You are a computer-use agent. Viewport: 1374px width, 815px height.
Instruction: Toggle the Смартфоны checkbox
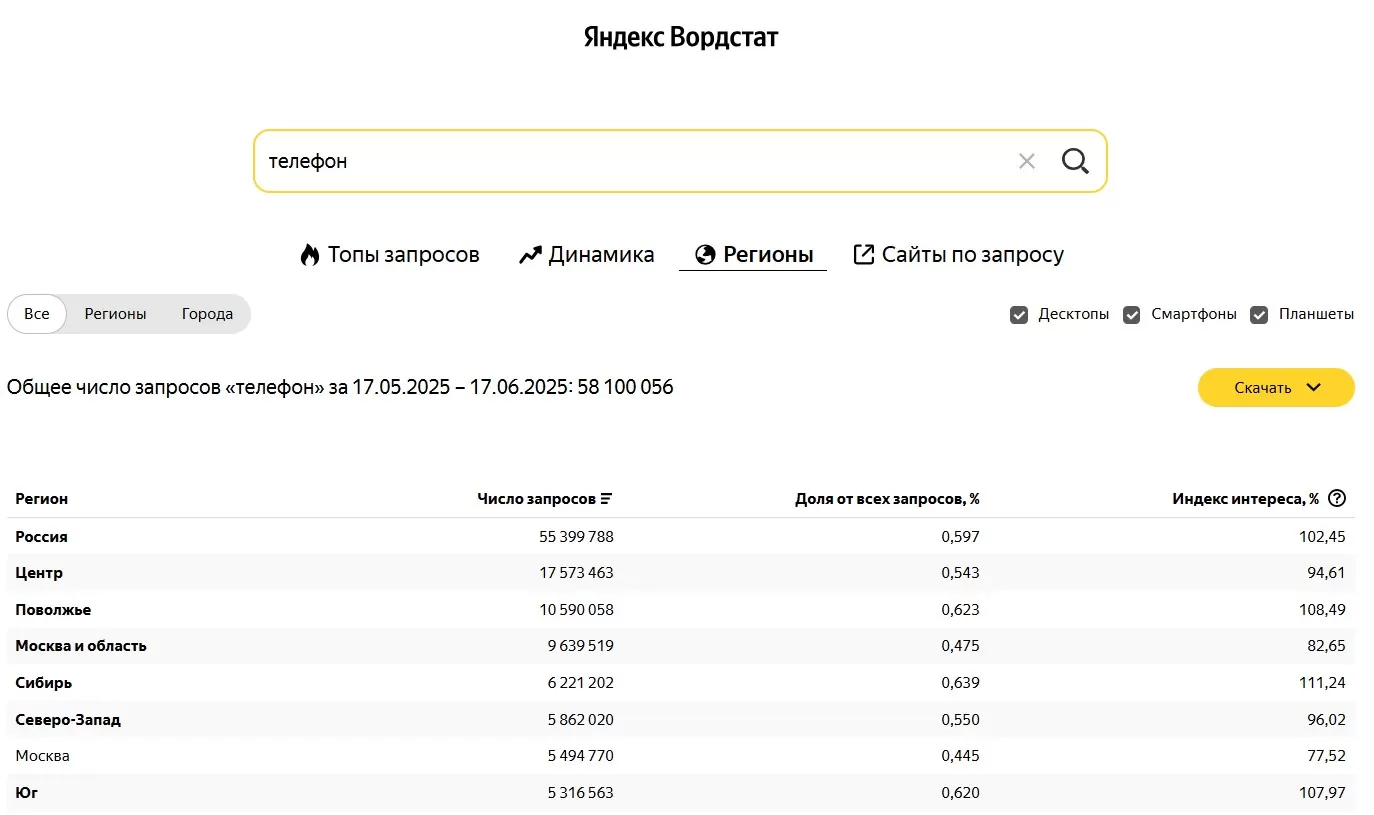pos(1132,315)
